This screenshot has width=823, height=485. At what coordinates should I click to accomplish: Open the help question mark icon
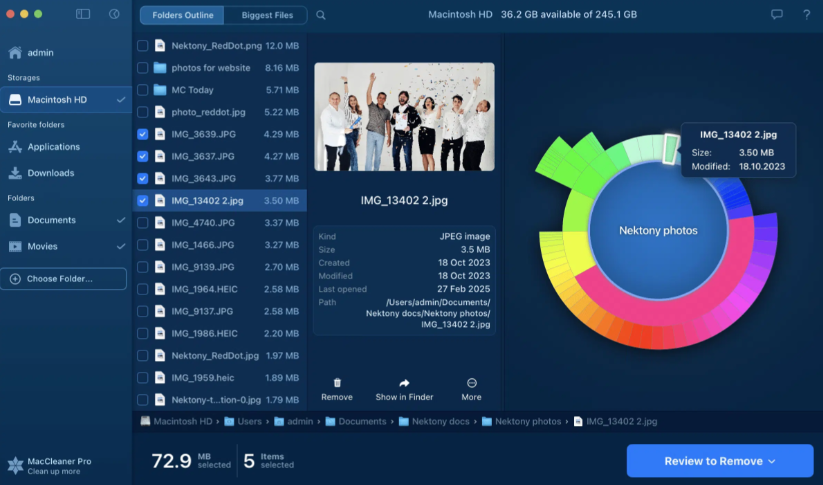(x=806, y=15)
